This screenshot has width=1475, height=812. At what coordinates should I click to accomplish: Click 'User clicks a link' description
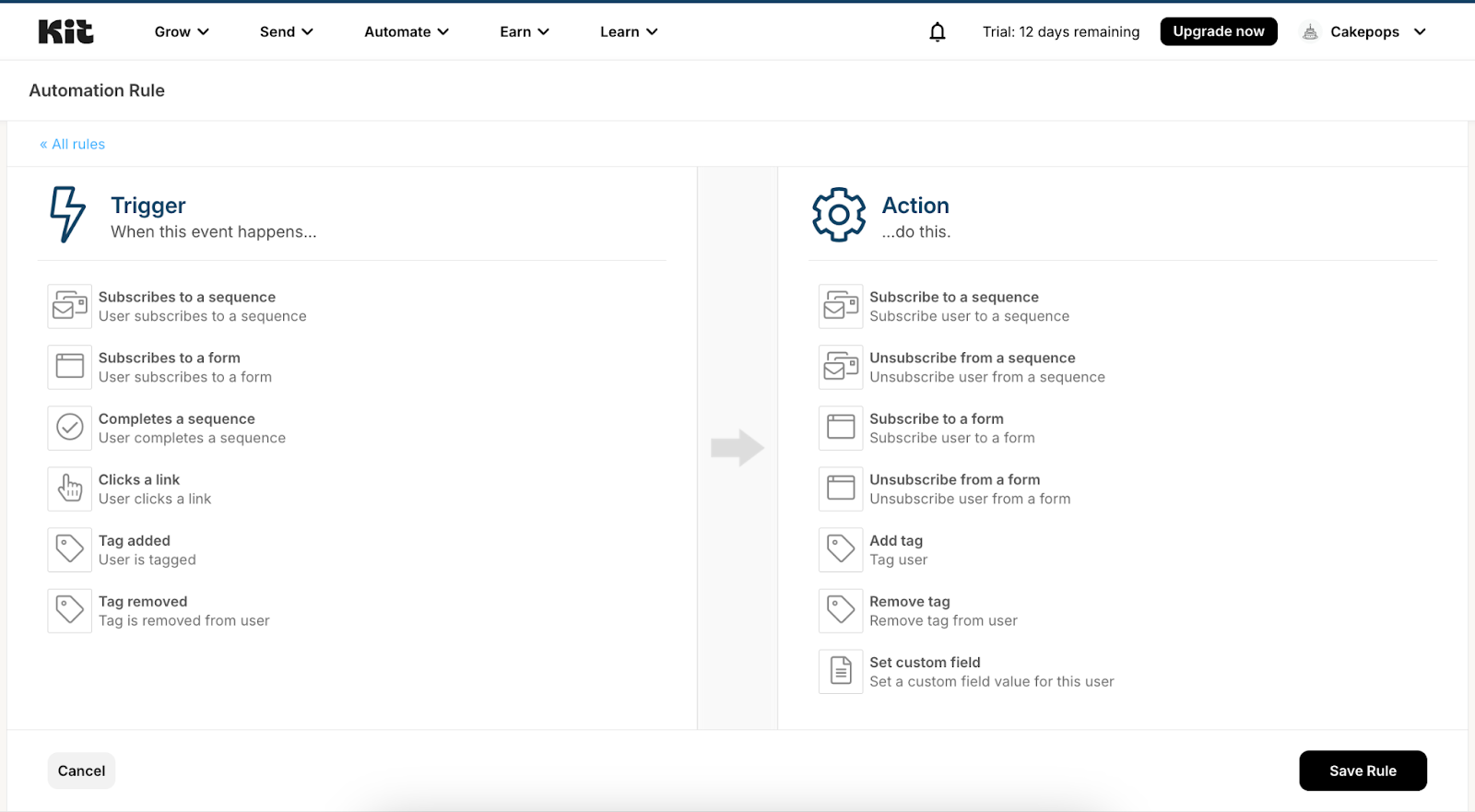155,499
